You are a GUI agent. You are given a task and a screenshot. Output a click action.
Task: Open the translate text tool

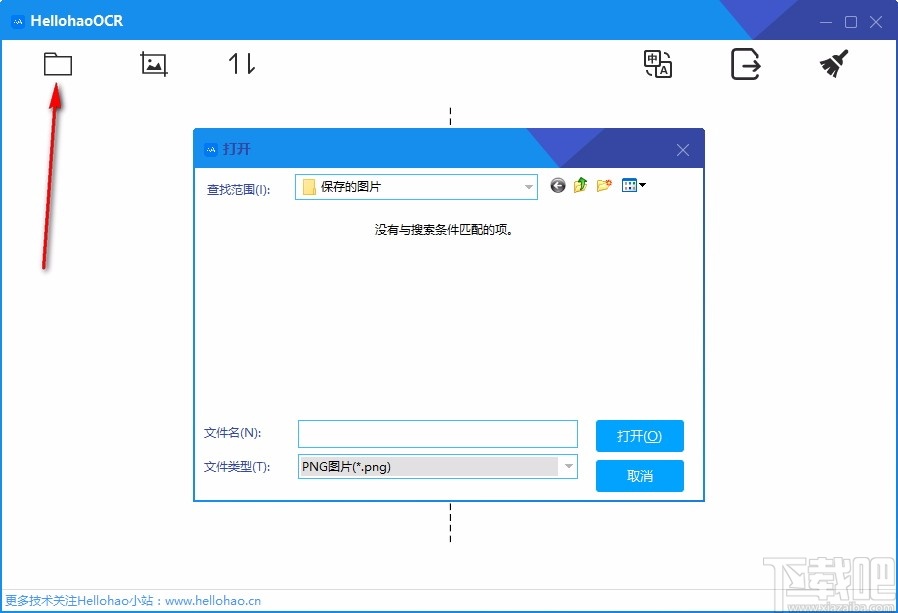click(657, 64)
